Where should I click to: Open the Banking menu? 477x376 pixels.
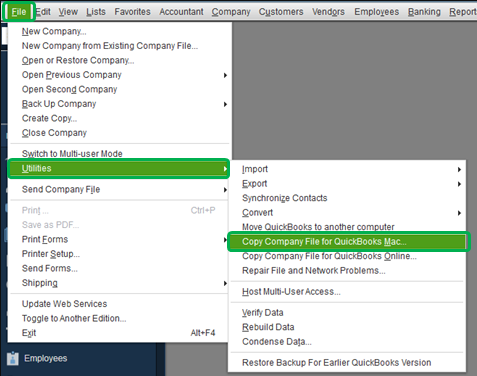point(424,12)
